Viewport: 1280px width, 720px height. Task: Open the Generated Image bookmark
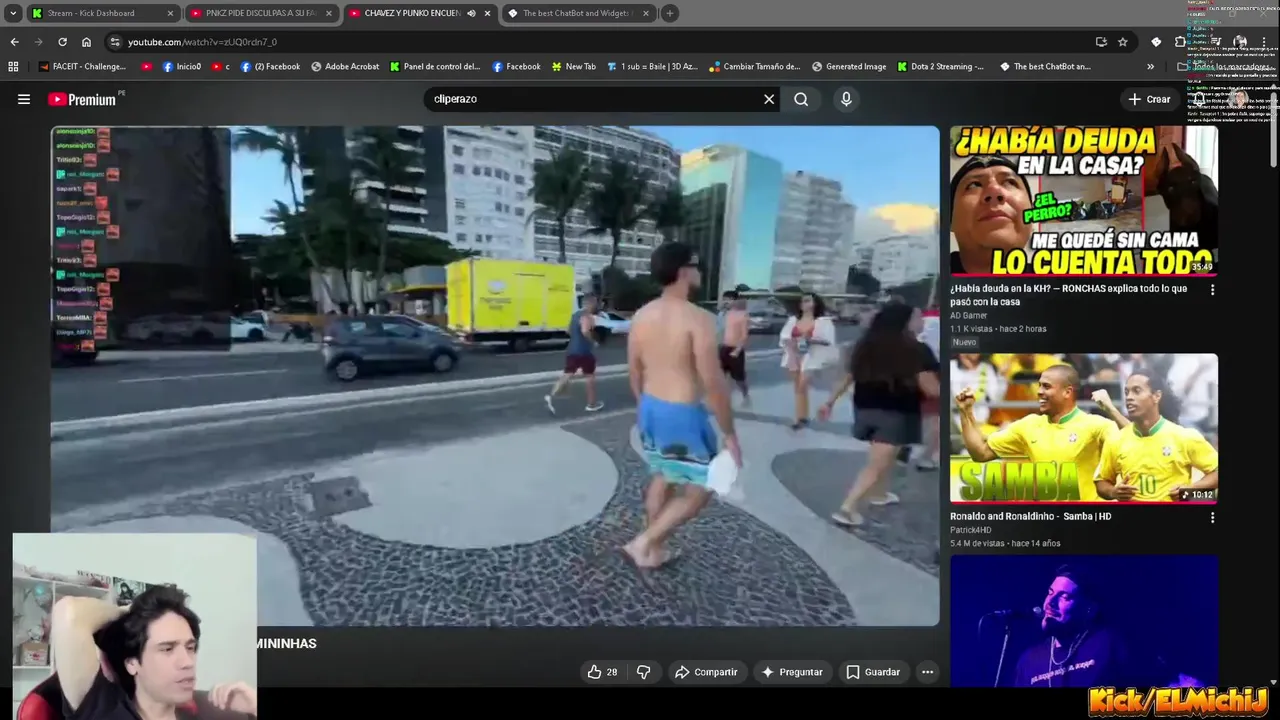pos(848,66)
